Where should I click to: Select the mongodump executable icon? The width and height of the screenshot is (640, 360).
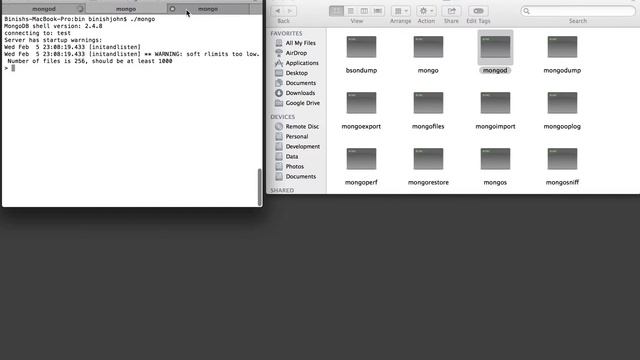(x=562, y=47)
